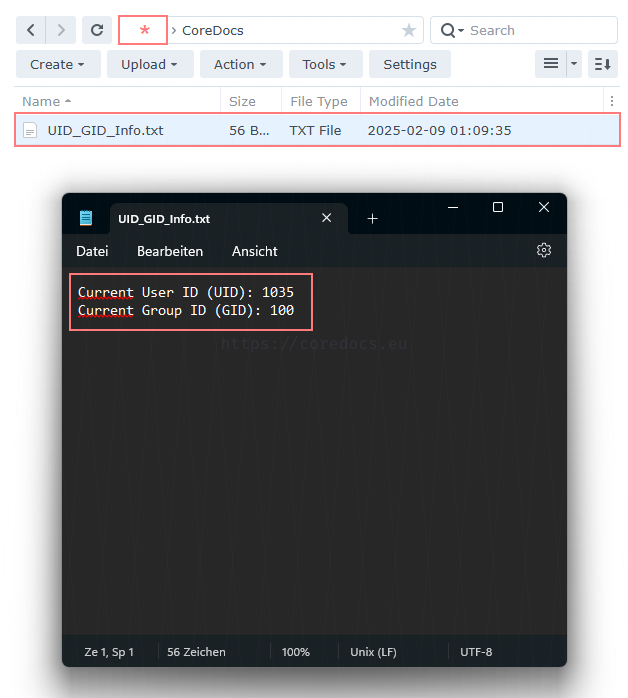Sort by File Type column
This screenshot has width=628, height=698.
pyautogui.click(x=321, y=101)
